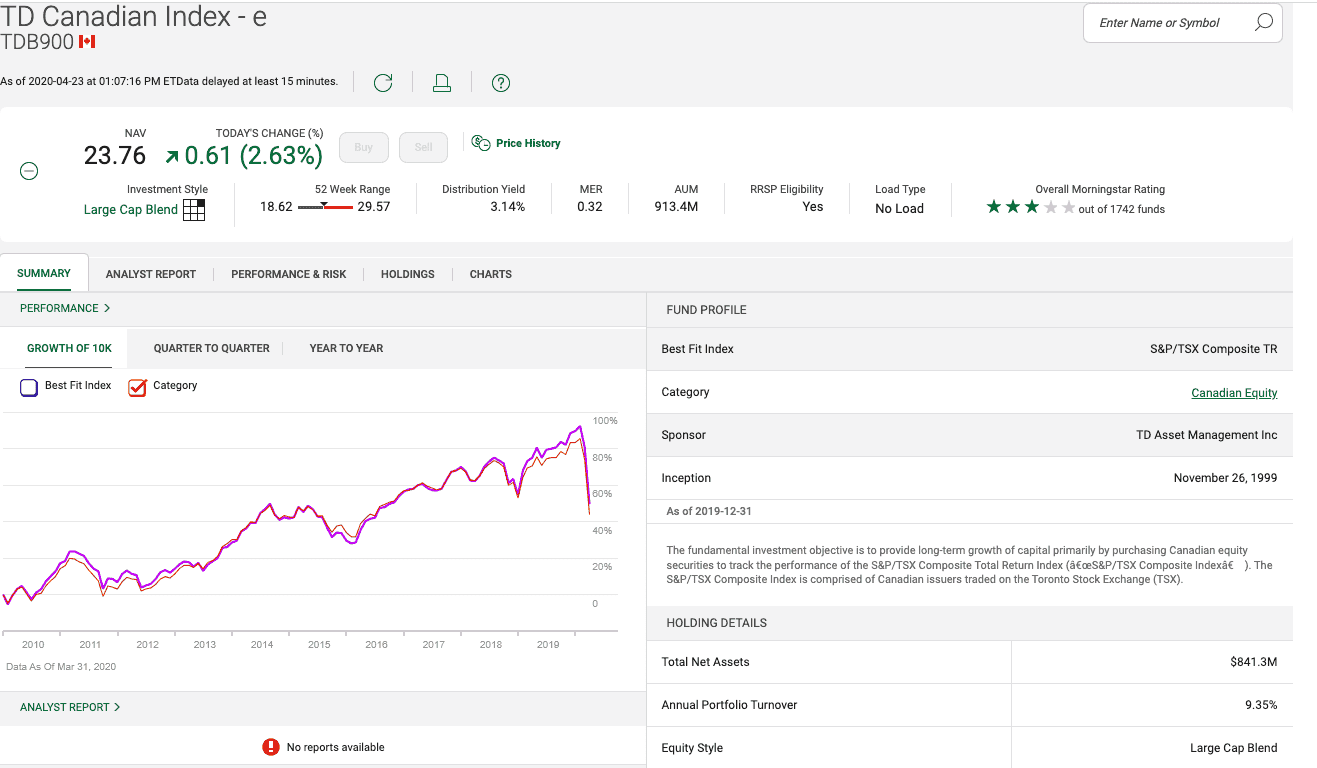1317x768 pixels.
Task: Click the investment style box grid icon
Action: pyautogui.click(x=194, y=210)
